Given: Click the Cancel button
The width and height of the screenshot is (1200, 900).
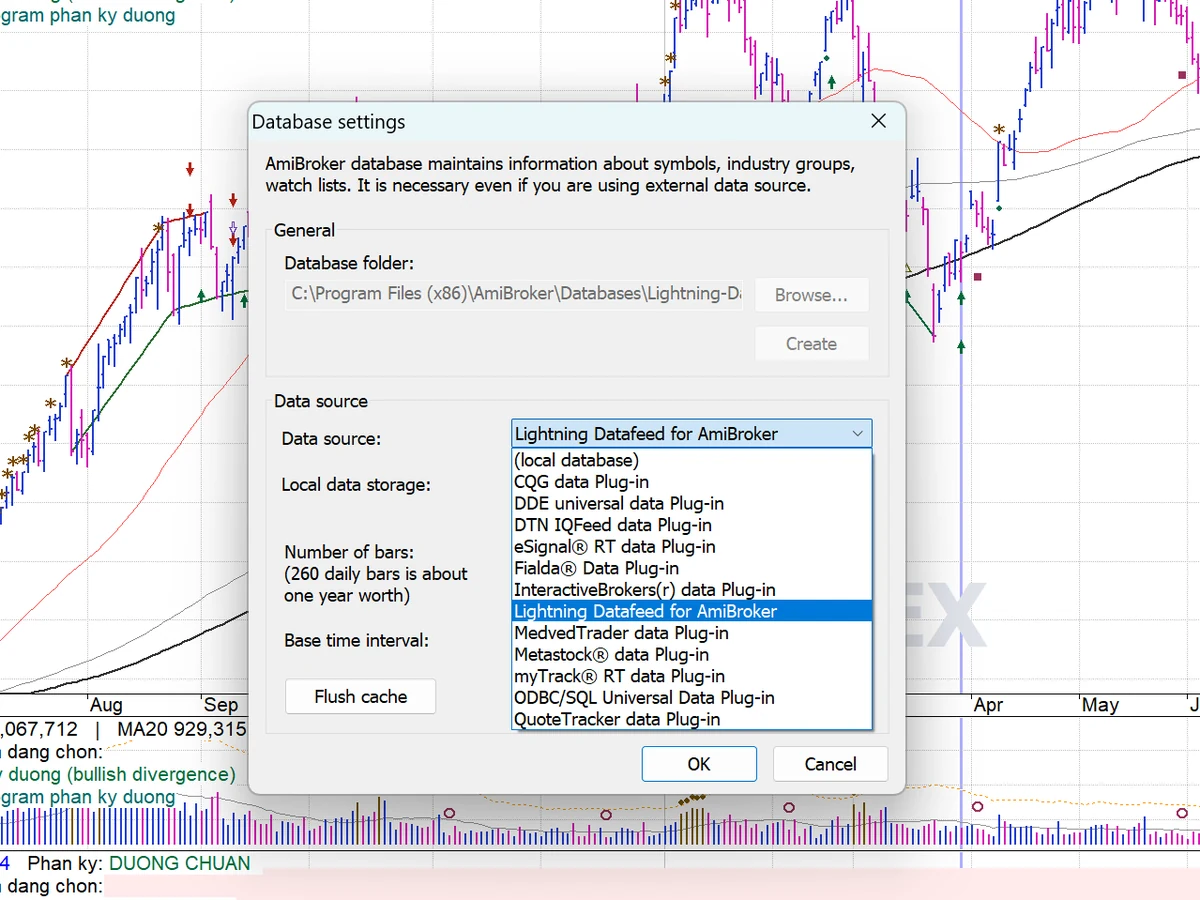Looking at the screenshot, I should [830, 764].
